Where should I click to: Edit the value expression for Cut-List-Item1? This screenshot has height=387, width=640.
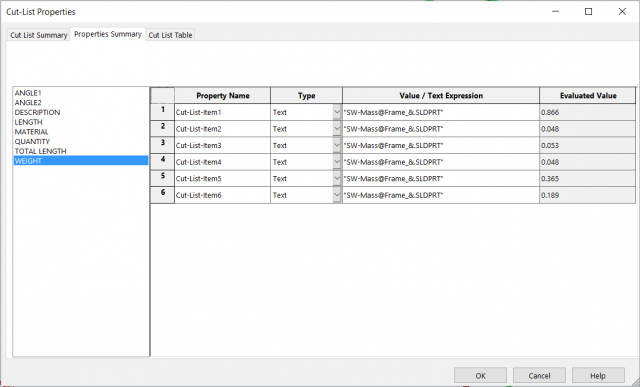click(x=441, y=112)
